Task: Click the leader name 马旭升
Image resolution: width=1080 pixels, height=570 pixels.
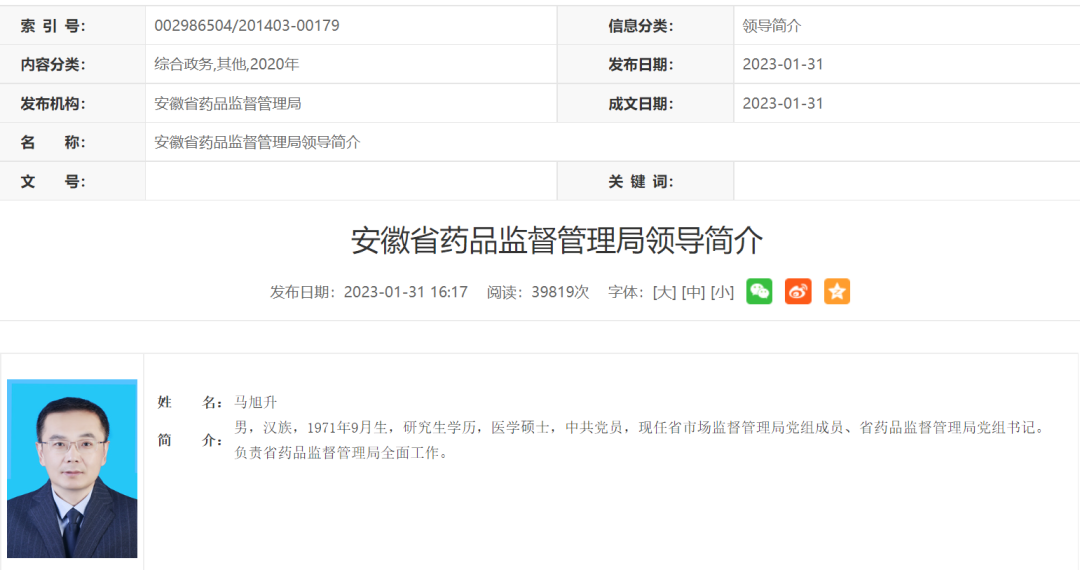Action: pyautogui.click(x=256, y=402)
